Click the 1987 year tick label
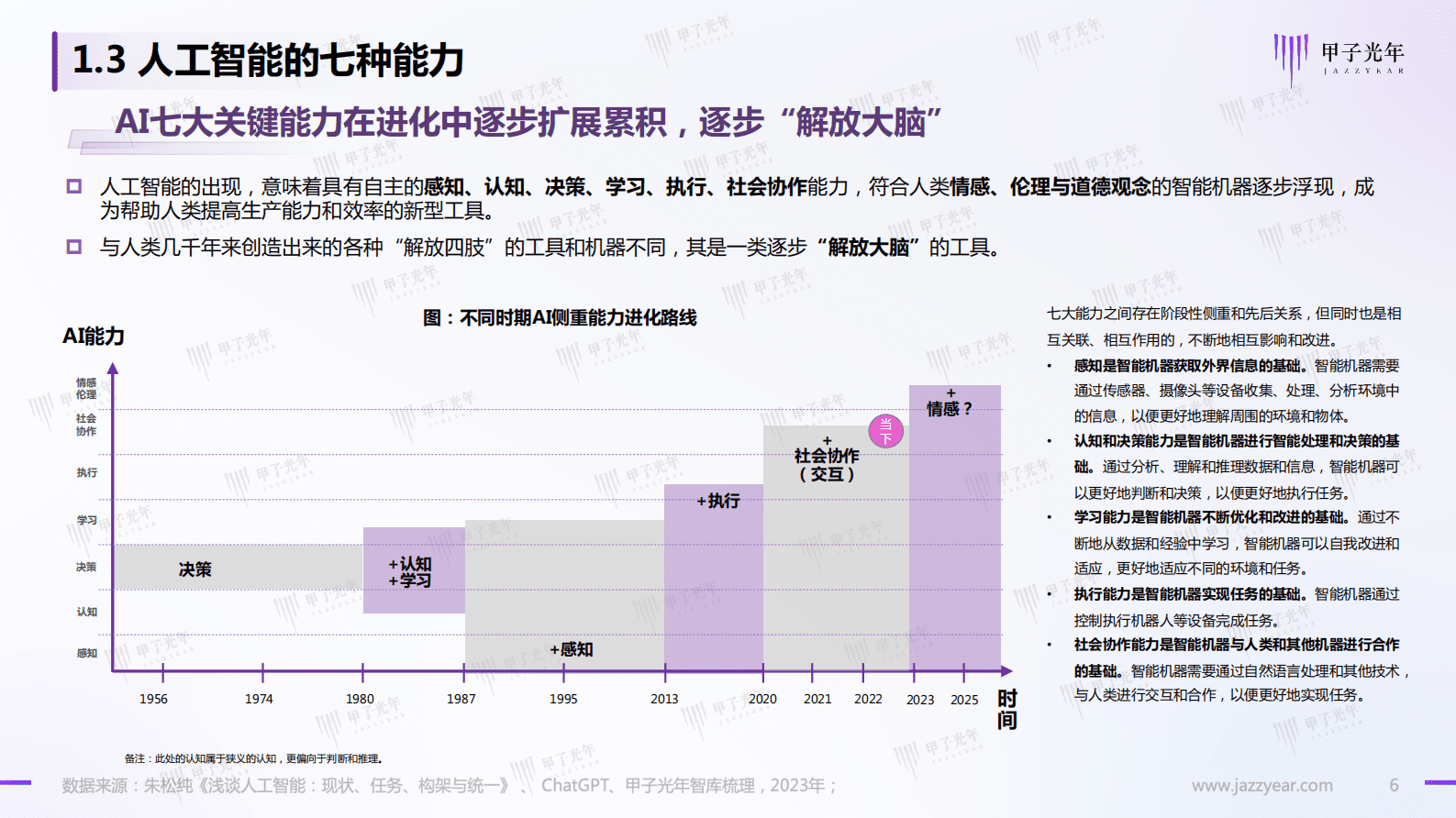Screen dimensions: 1456x818 461,699
